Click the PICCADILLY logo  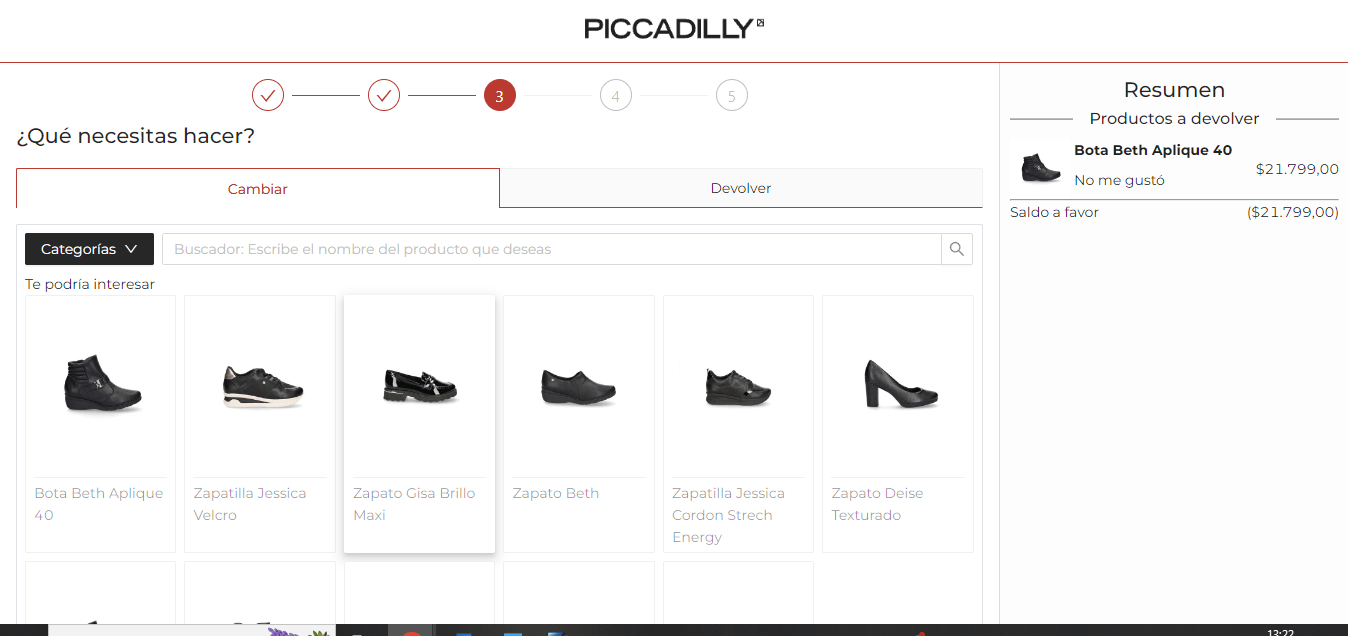click(x=674, y=29)
